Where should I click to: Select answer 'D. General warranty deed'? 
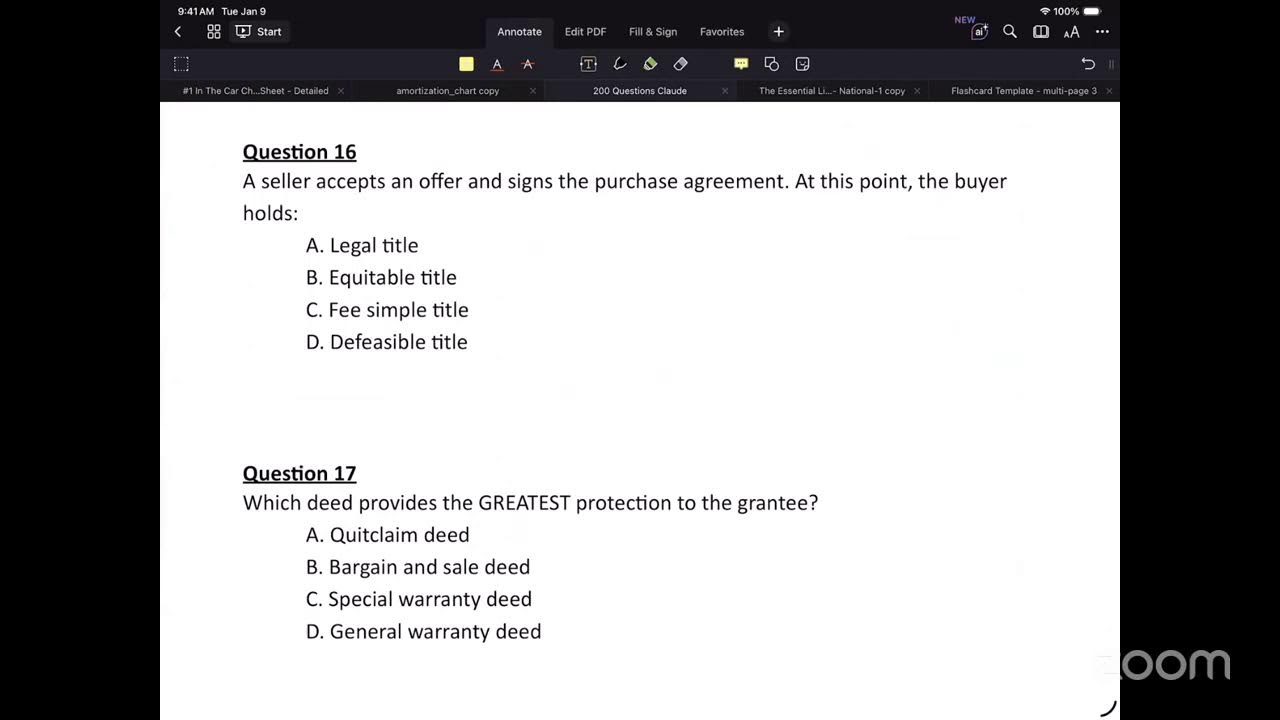tap(424, 632)
